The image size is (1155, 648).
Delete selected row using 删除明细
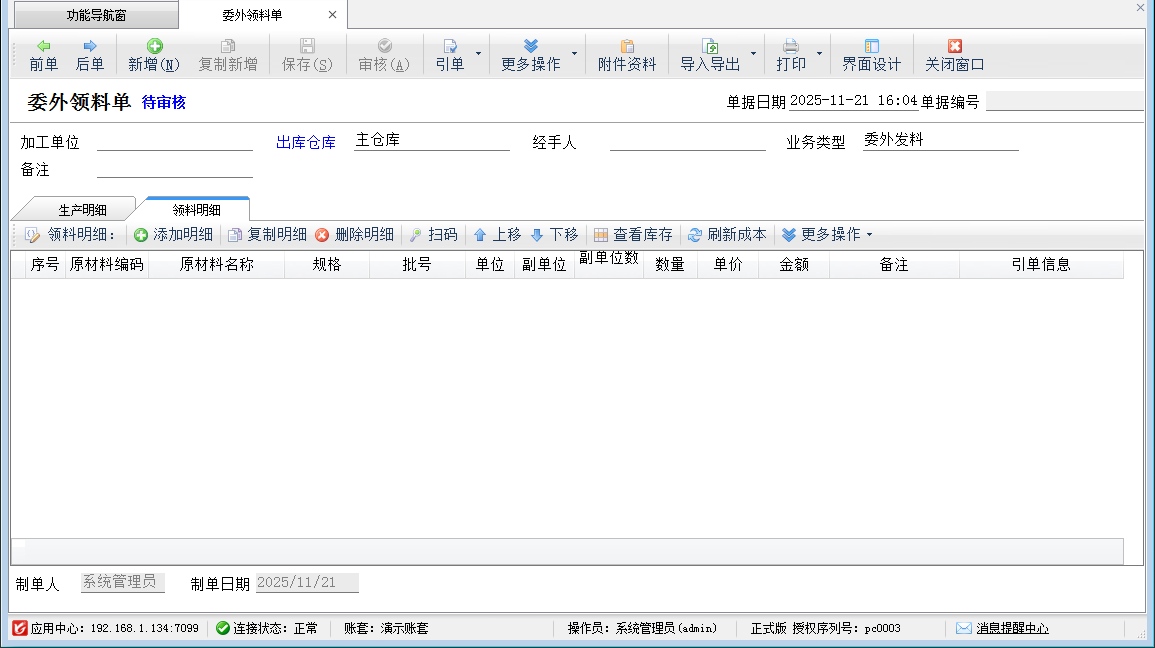354,235
